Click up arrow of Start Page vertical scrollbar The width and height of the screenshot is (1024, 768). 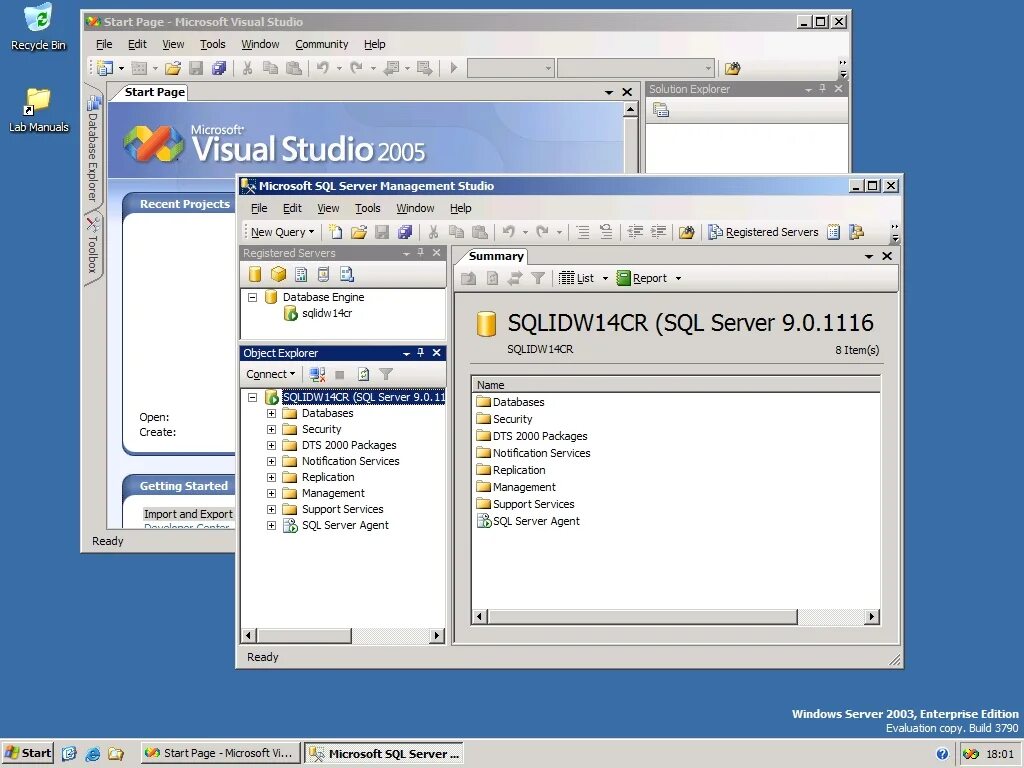[x=630, y=110]
